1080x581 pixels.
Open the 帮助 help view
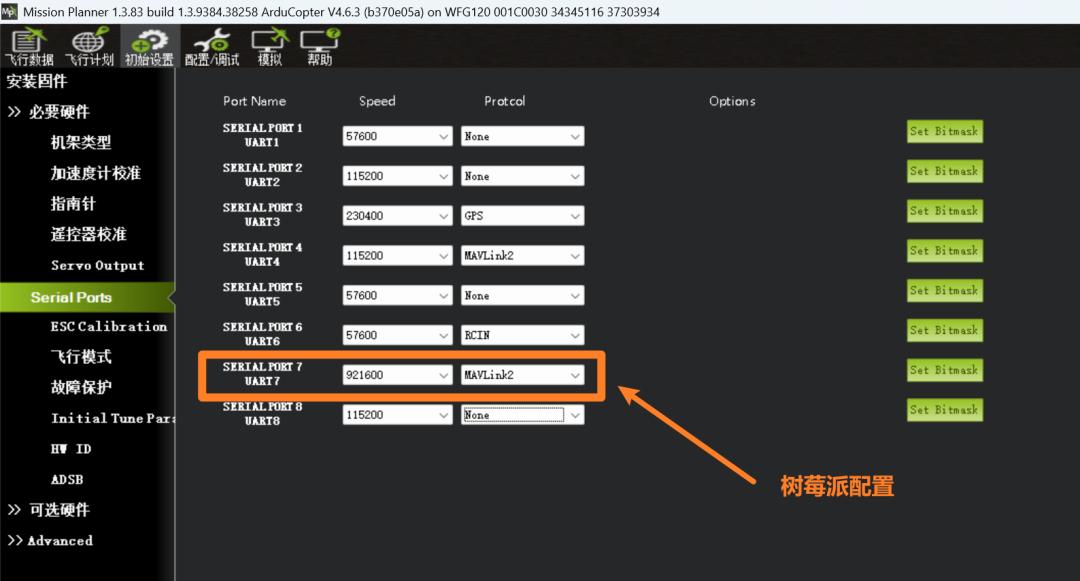point(320,47)
